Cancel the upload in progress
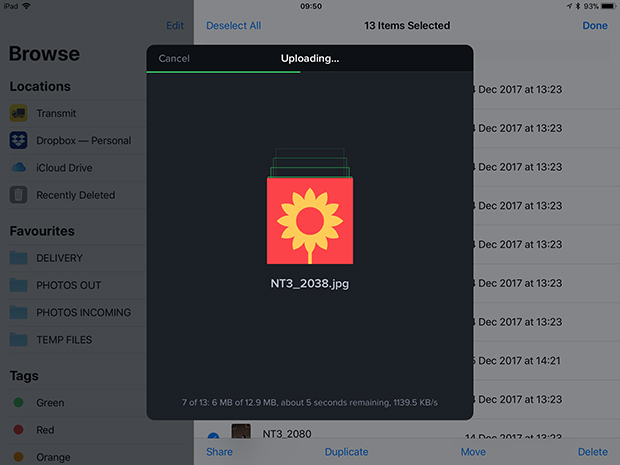 174,58
